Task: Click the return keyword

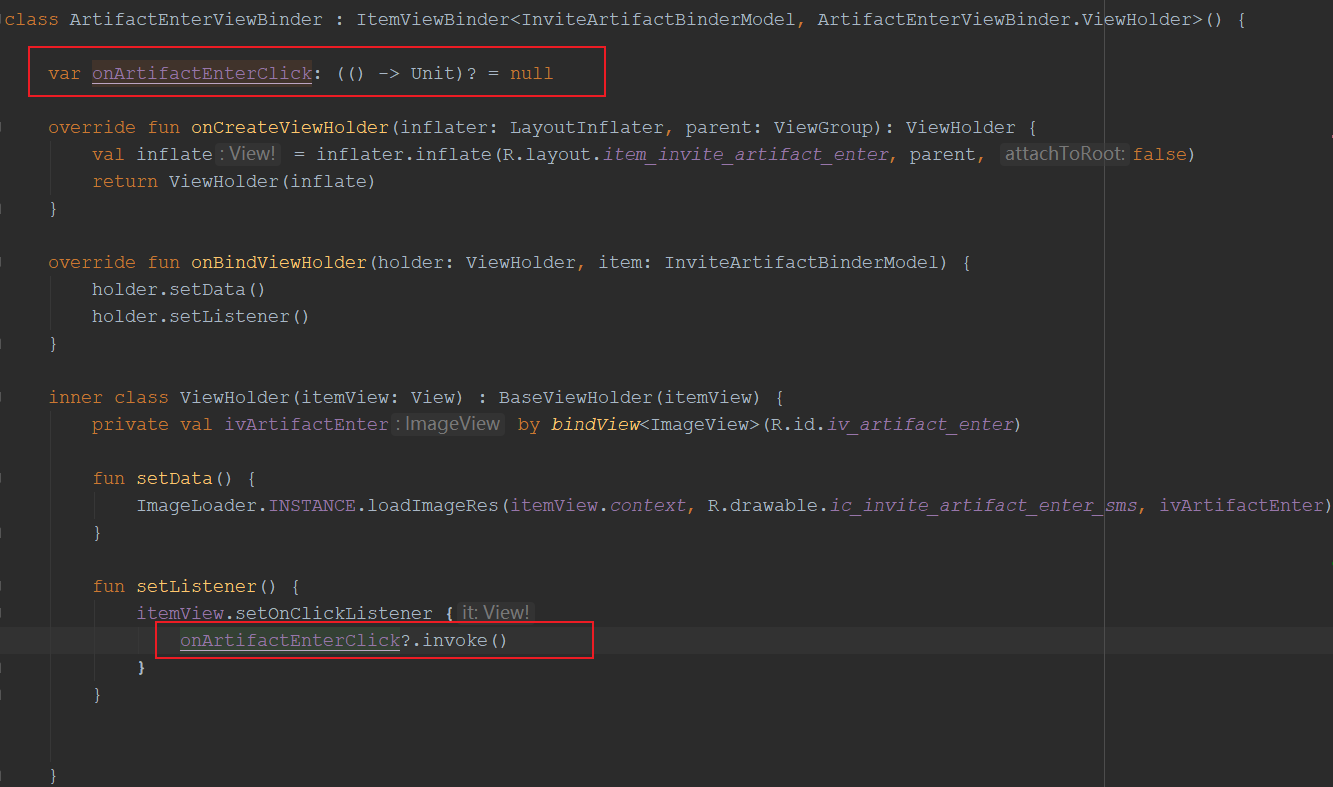Action: (x=125, y=181)
